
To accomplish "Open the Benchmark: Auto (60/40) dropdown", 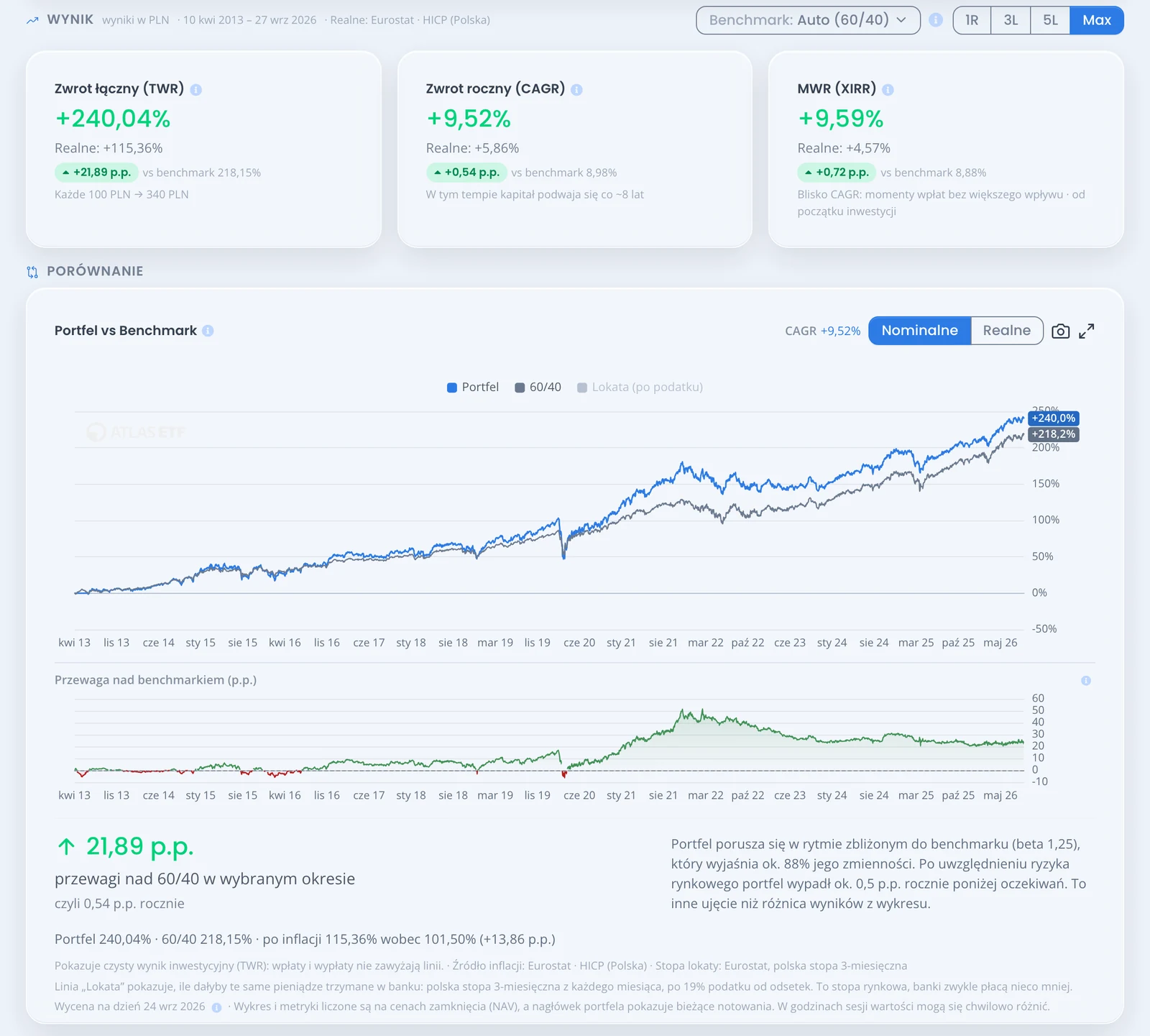I will pos(808,20).
